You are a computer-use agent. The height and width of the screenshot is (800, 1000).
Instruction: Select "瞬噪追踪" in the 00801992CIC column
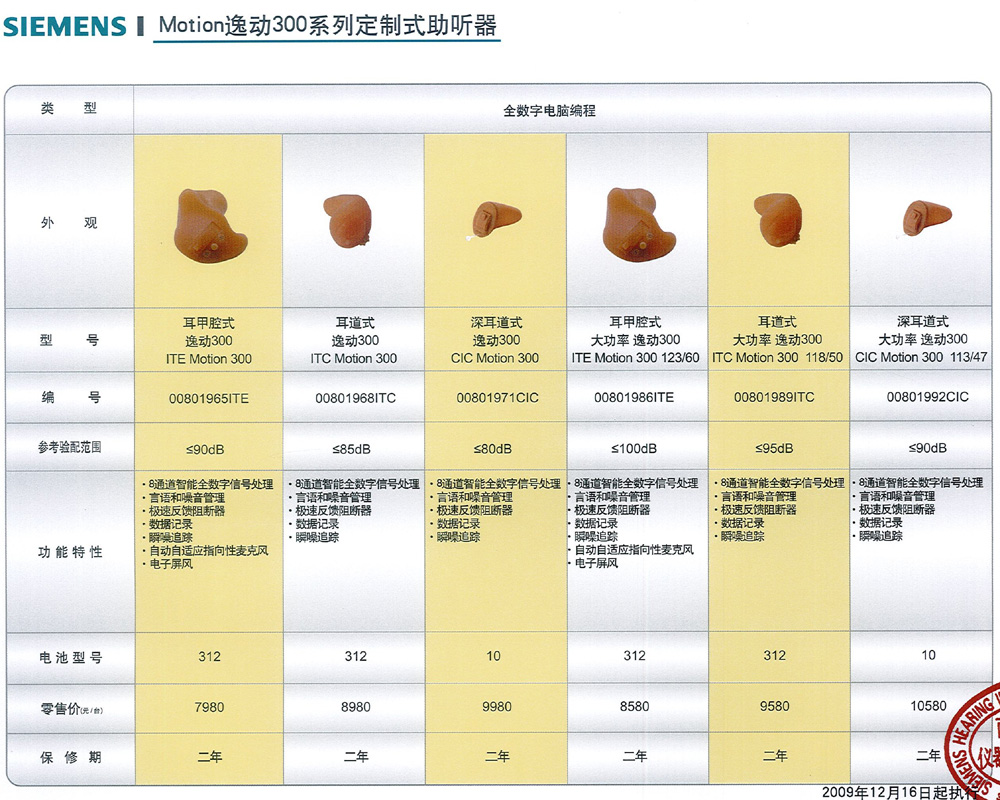pos(881,536)
